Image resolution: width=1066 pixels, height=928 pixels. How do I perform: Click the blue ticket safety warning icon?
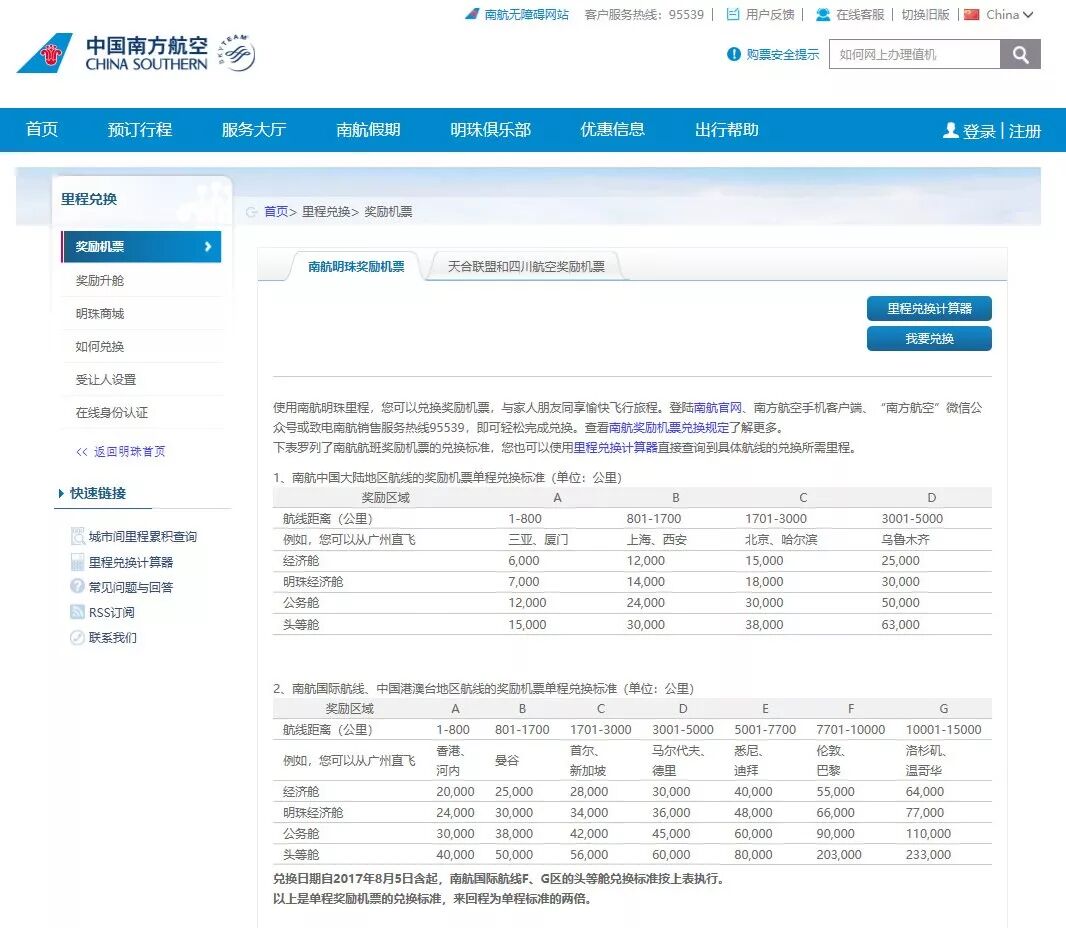(x=734, y=54)
